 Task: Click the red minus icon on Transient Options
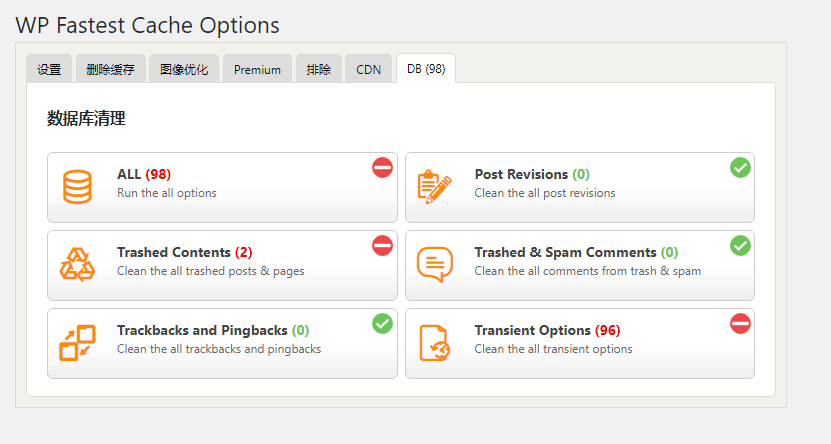pyautogui.click(x=740, y=324)
